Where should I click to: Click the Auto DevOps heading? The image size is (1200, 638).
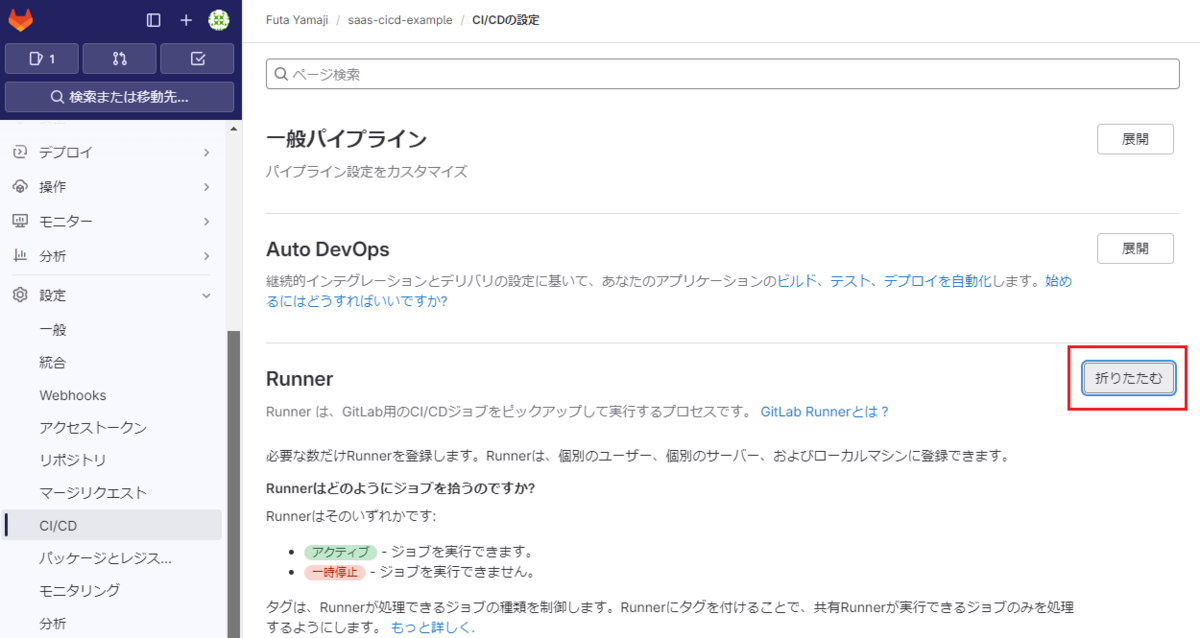click(x=328, y=248)
